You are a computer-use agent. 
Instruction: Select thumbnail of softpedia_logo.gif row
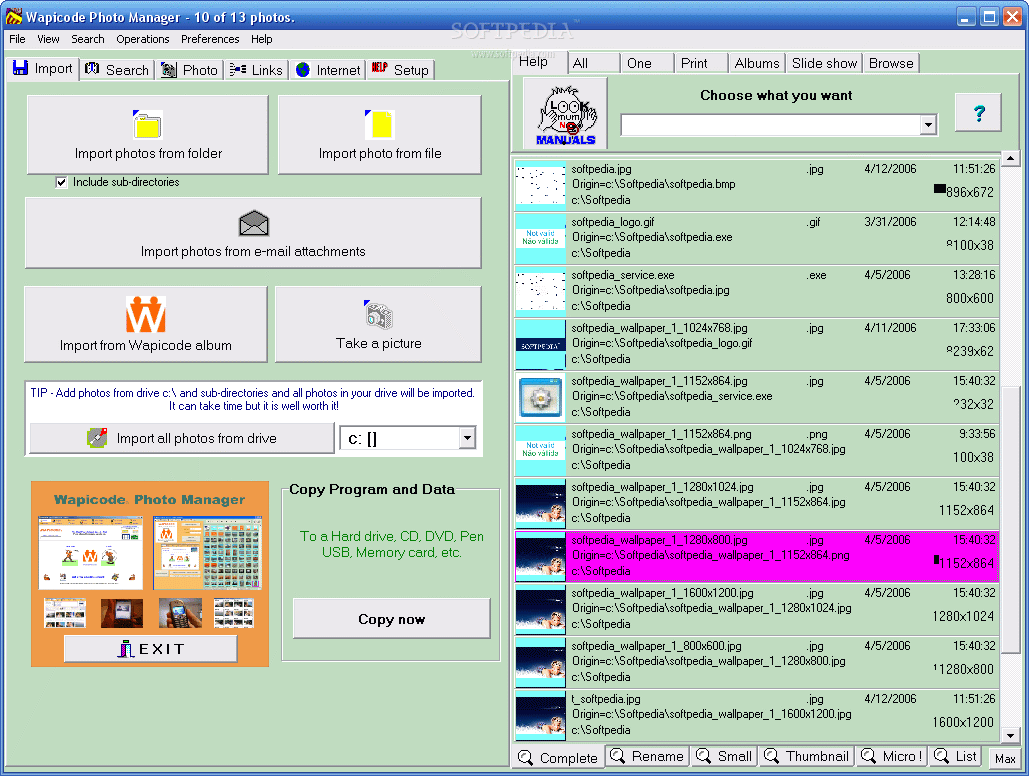tap(540, 237)
